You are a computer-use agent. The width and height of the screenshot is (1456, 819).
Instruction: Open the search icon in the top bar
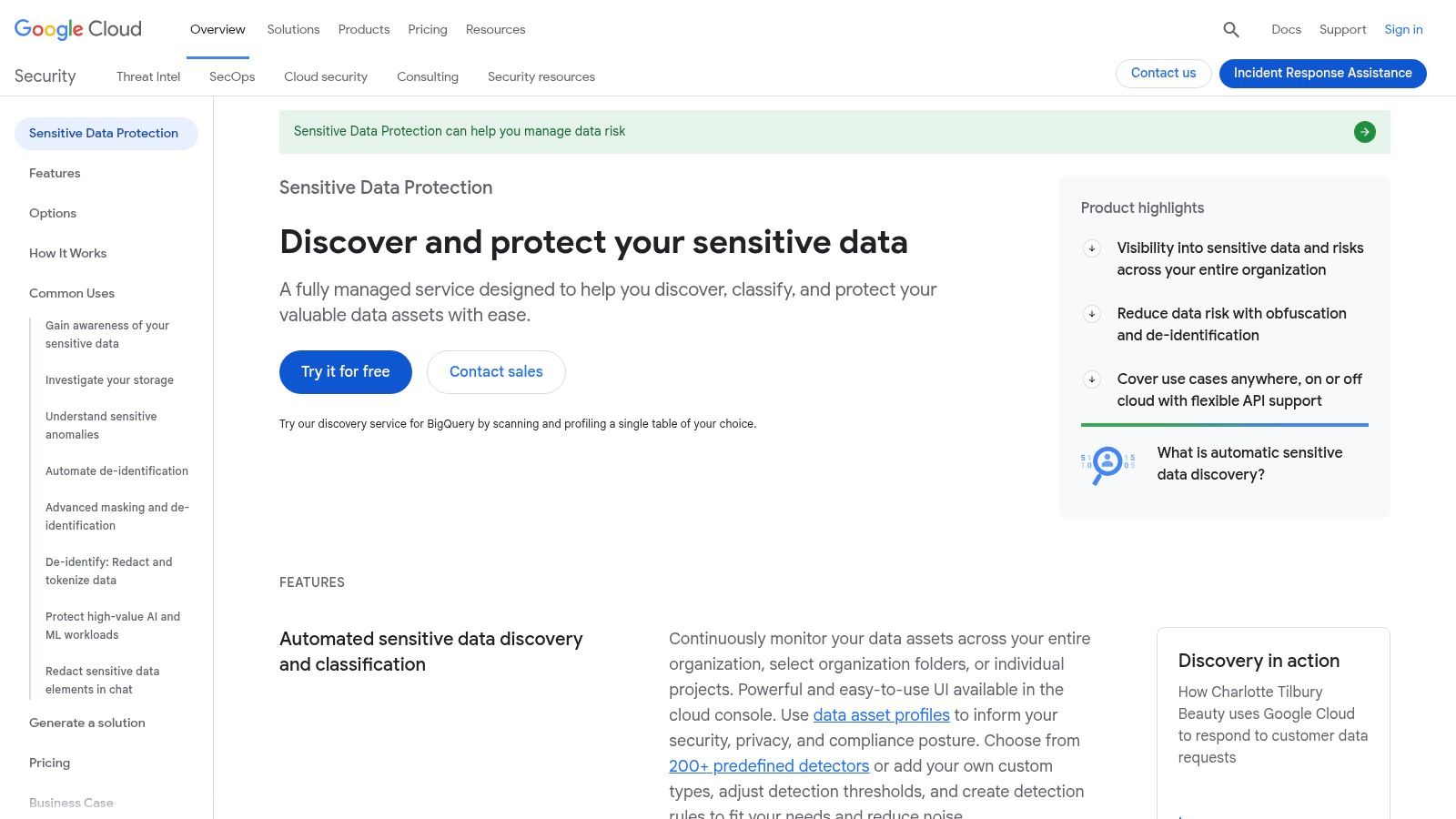click(1230, 29)
